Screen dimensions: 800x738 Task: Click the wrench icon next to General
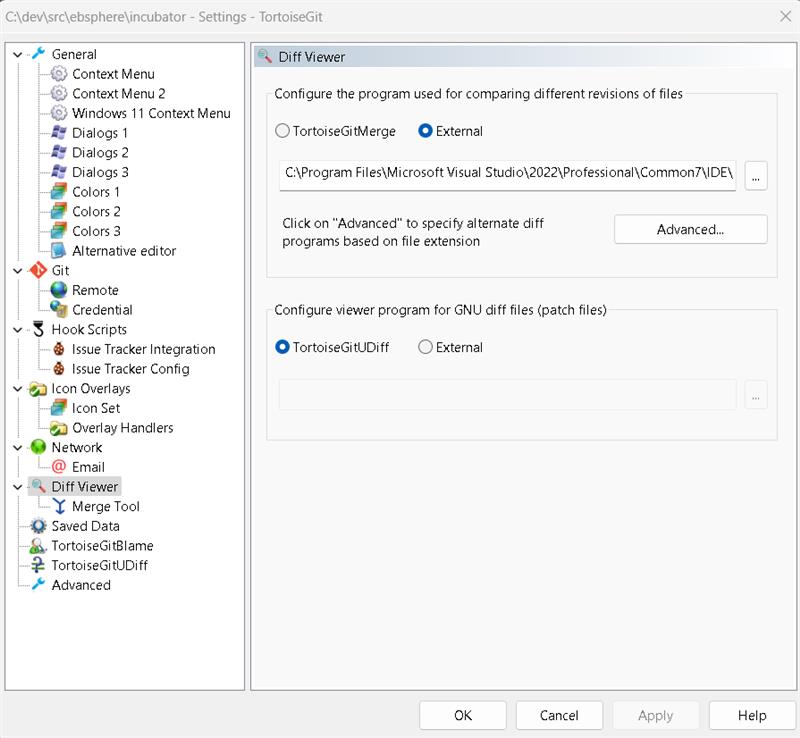(x=39, y=54)
